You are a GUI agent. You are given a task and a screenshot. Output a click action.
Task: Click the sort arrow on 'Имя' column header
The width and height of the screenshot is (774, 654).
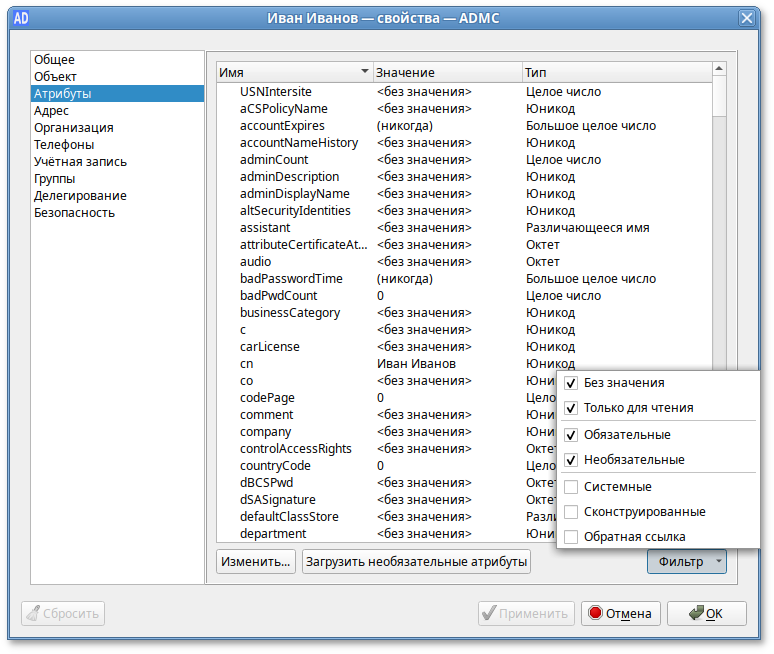tap(364, 73)
